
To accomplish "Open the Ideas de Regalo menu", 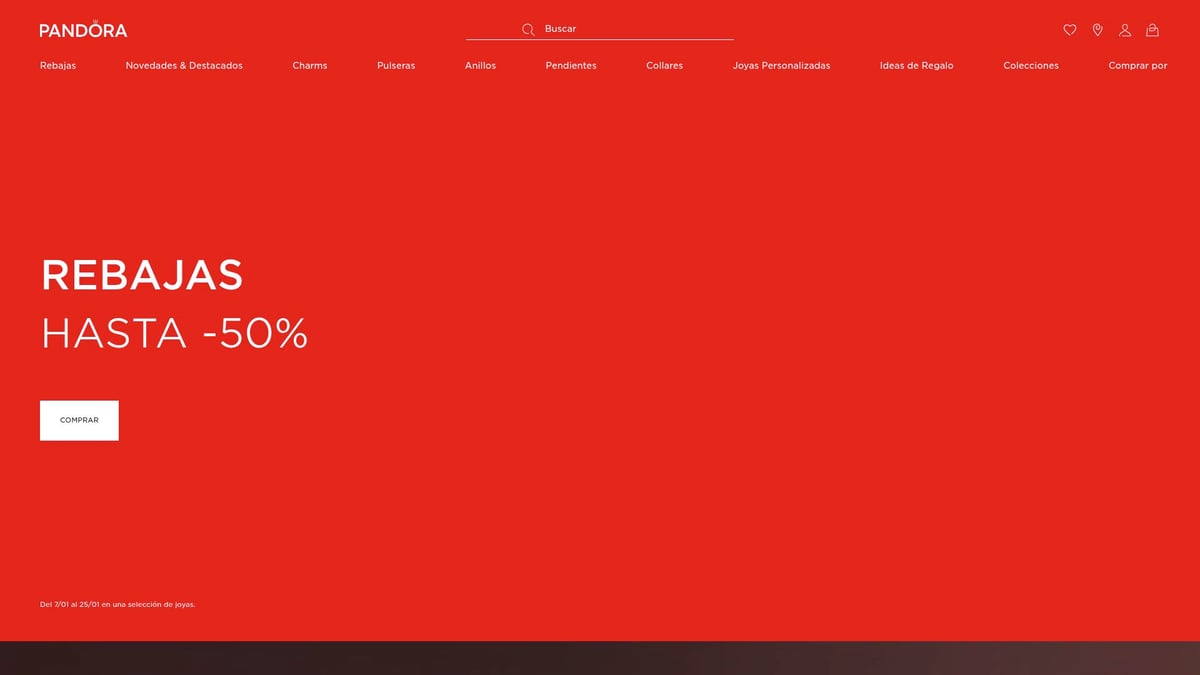I will point(916,65).
